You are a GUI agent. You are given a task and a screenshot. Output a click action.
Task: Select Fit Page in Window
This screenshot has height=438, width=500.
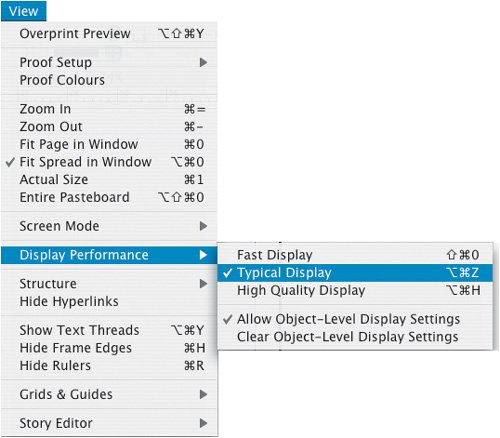click(109, 144)
